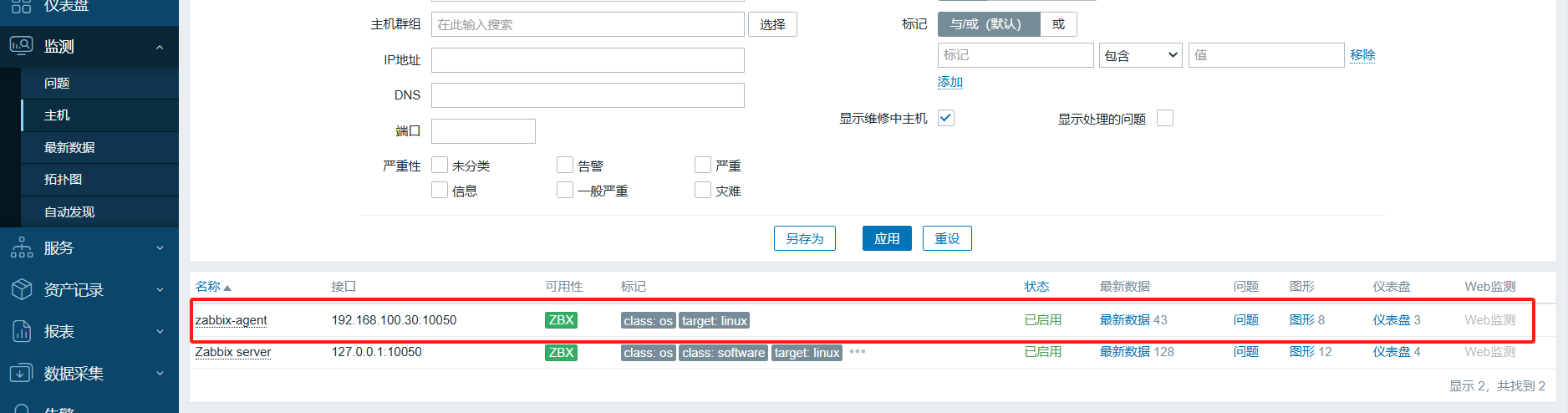
Task: Click the 应用 apply button
Action: [x=887, y=238]
